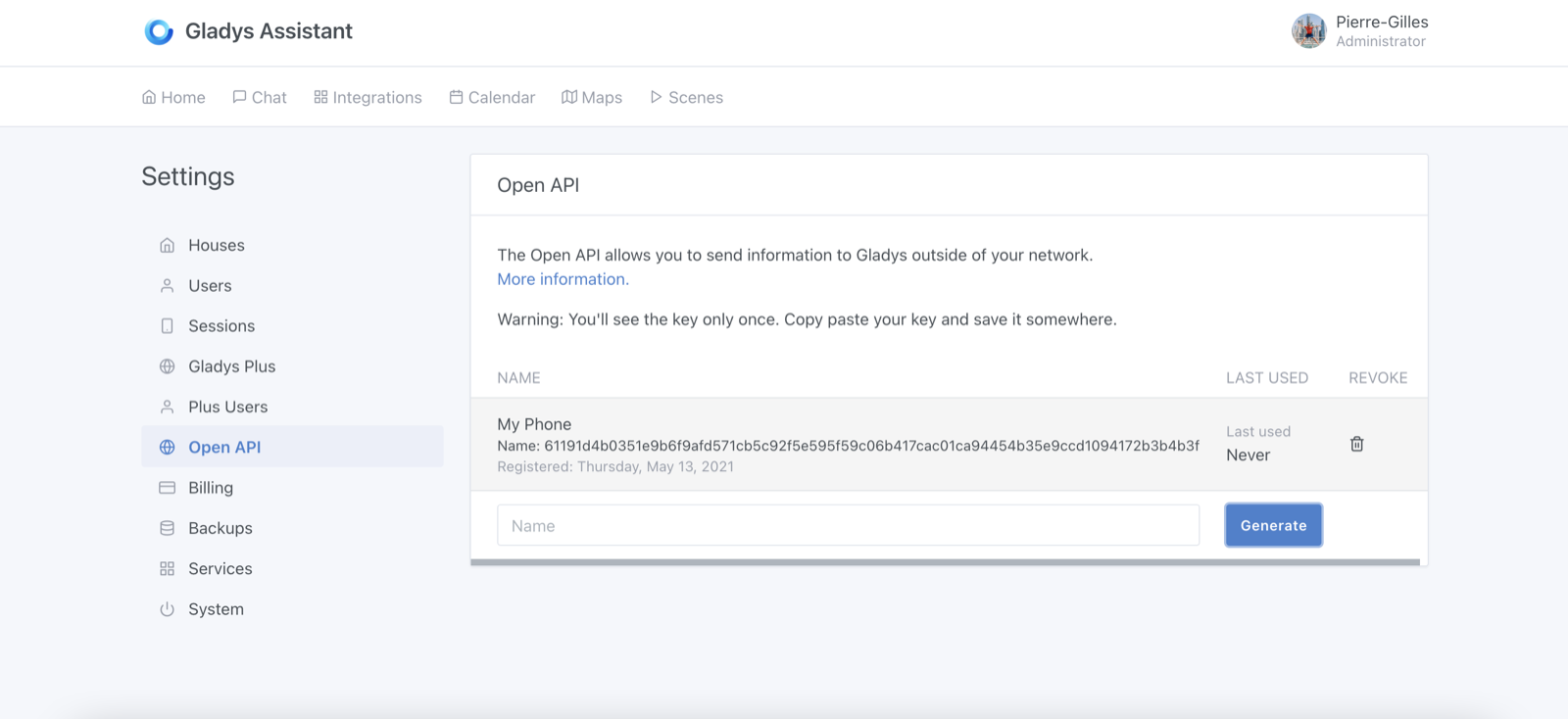The width and height of the screenshot is (1568, 719).
Task: Open Gladys Plus settings page
Action: tap(292, 366)
